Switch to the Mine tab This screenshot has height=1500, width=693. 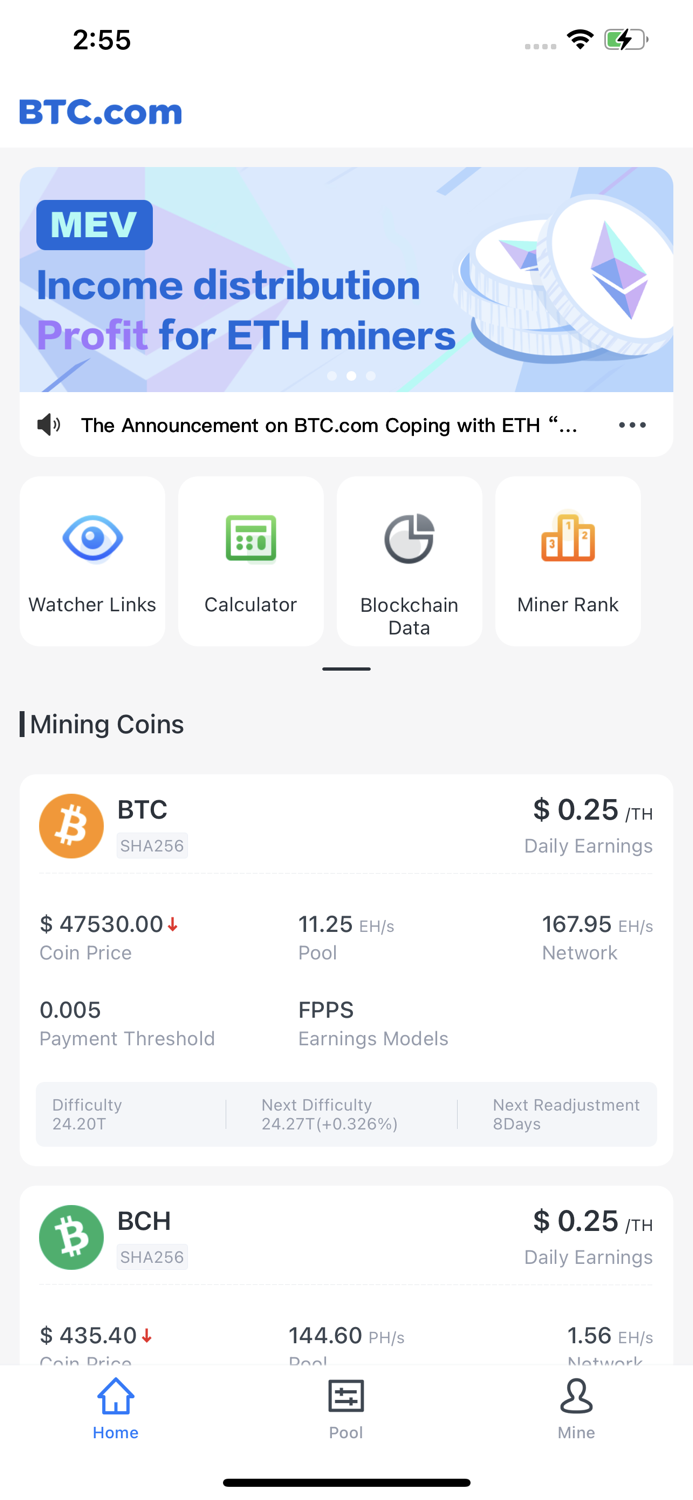pyautogui.click(x=576, y=1407)
